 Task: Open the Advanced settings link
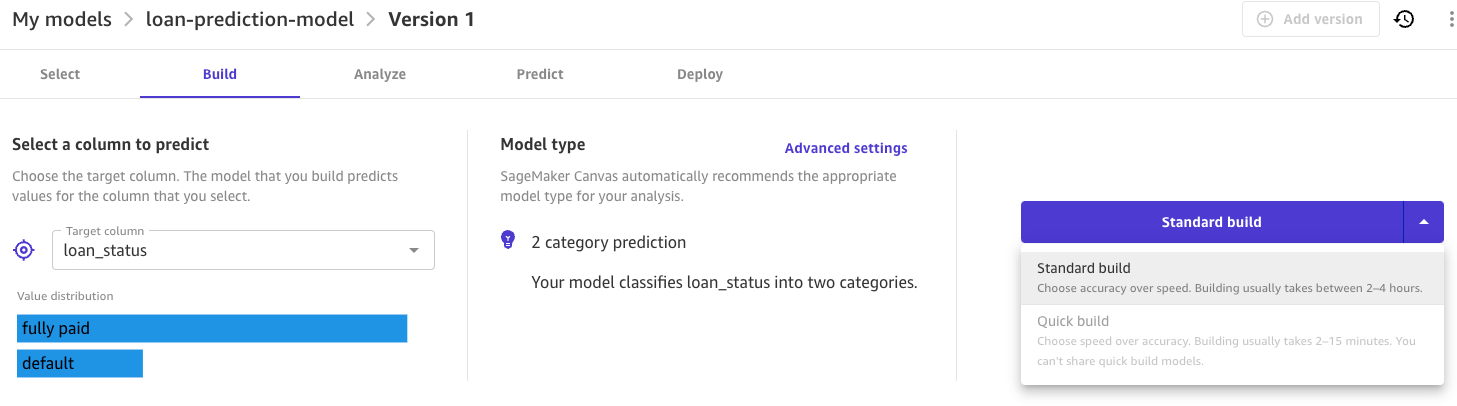(x=846, y=148)
